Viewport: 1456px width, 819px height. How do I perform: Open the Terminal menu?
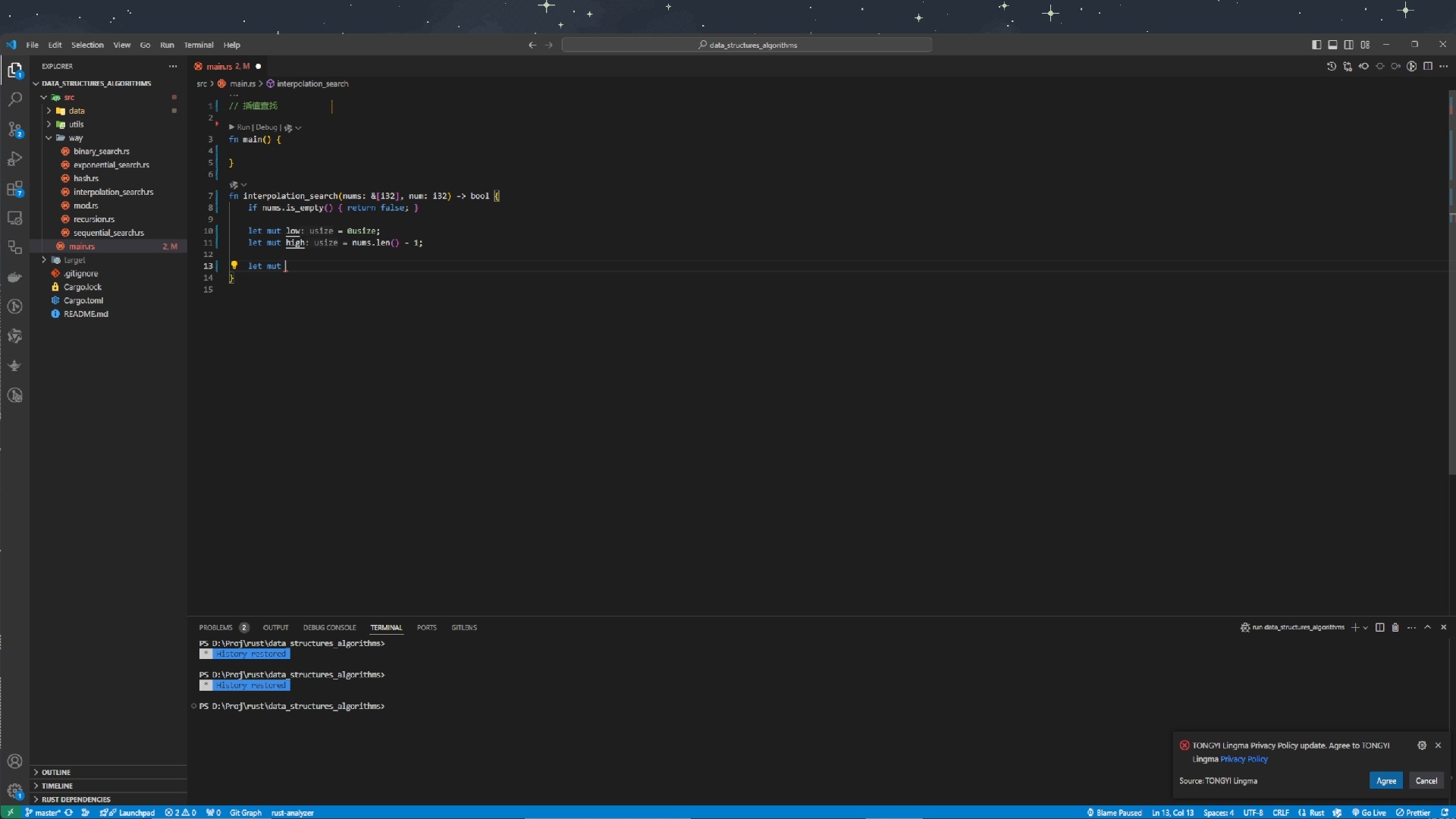[199, 45]
